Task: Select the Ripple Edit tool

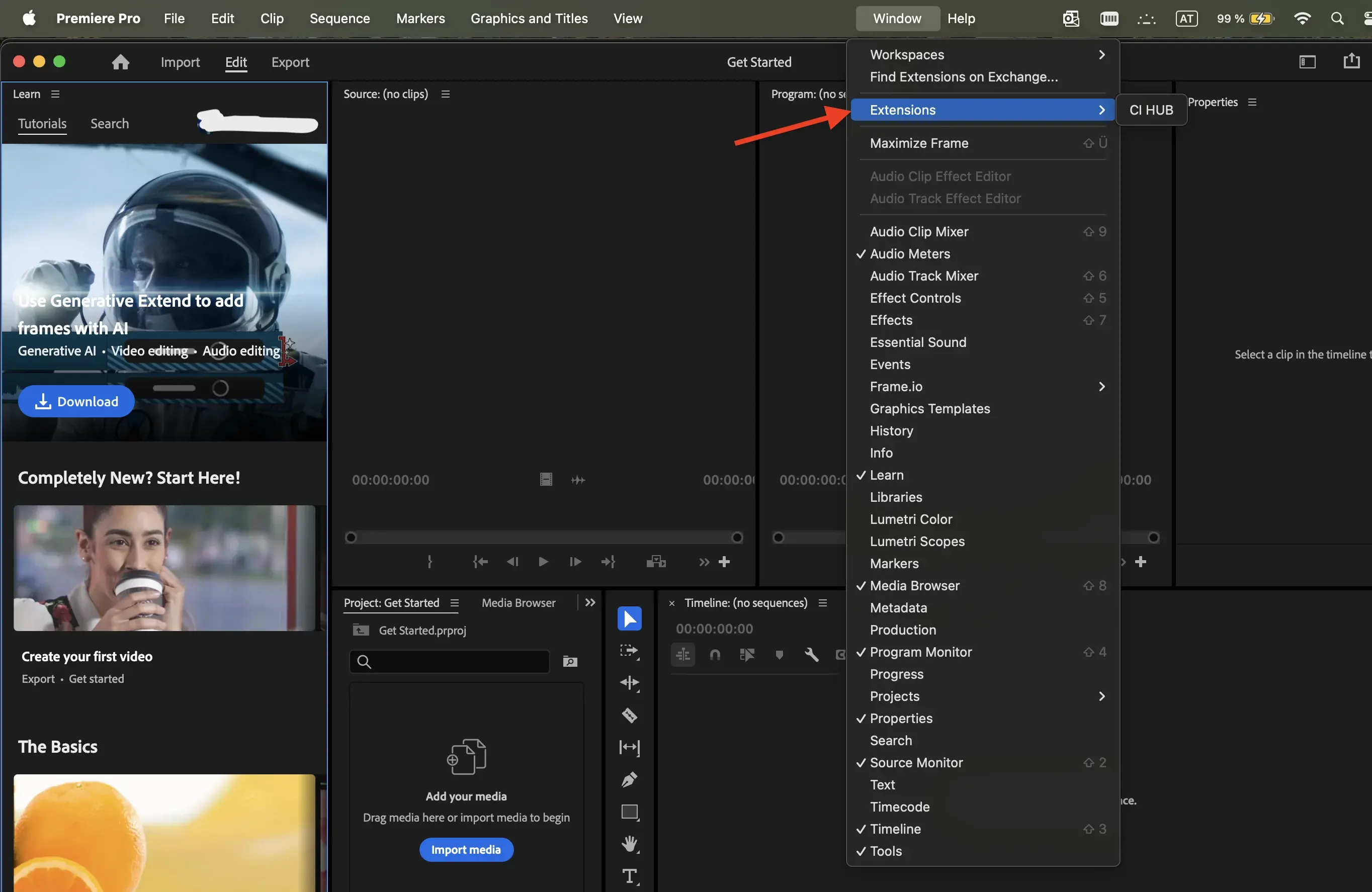Action: click(630, 683)
